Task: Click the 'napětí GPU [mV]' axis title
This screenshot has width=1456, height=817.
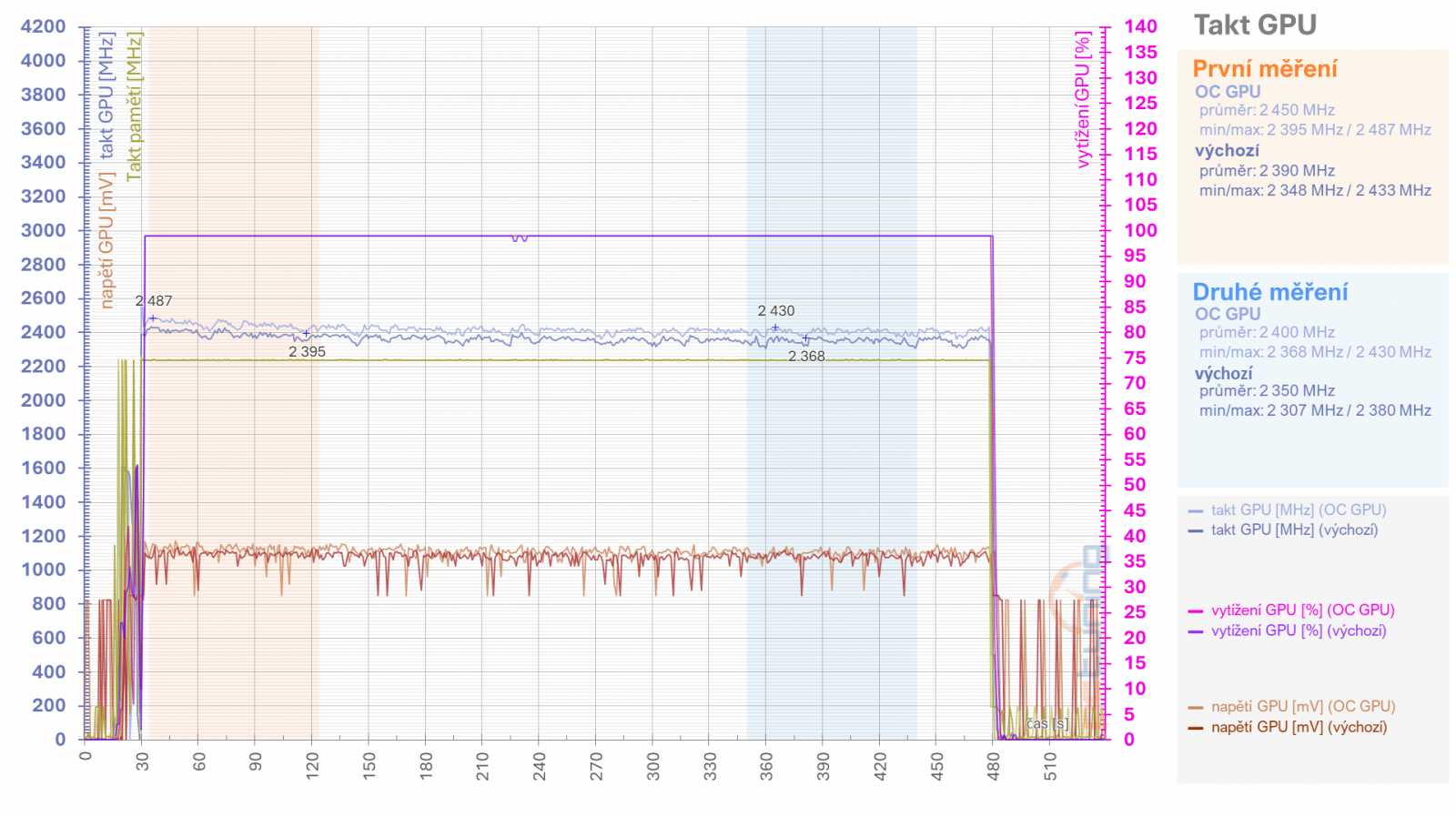Action: 106,241
